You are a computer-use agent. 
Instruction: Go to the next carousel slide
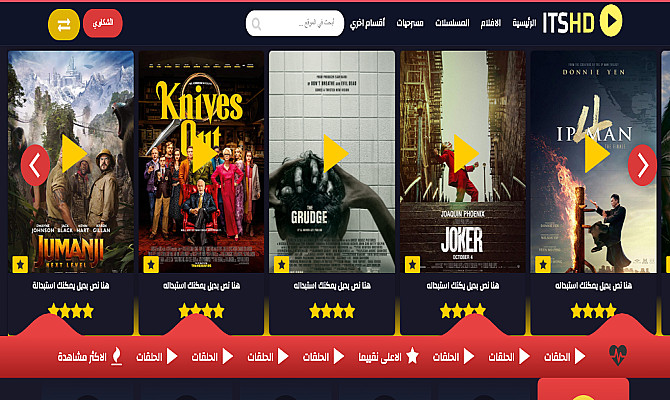click(642, 165)
